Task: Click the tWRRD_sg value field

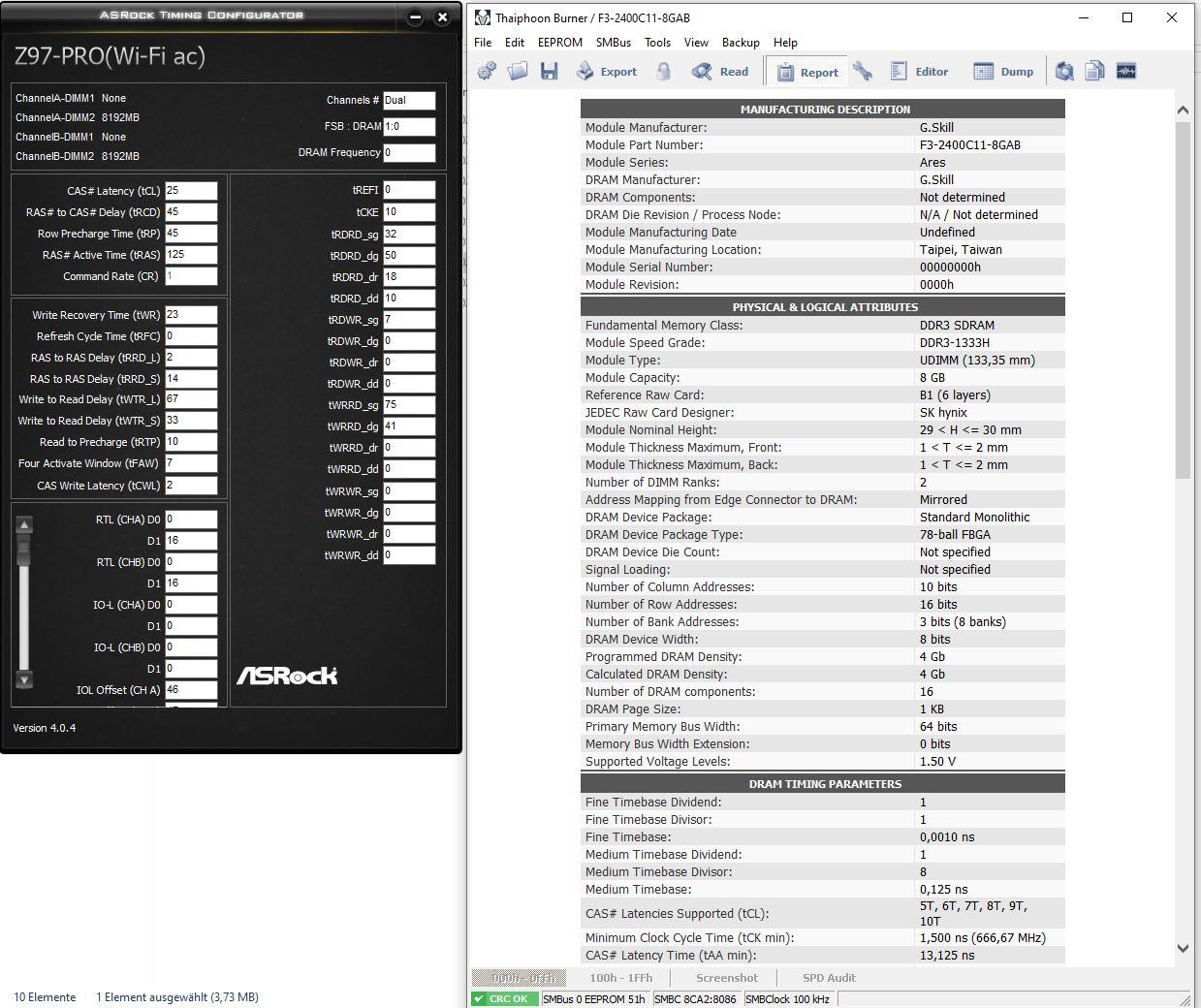Action: (409, 405)
